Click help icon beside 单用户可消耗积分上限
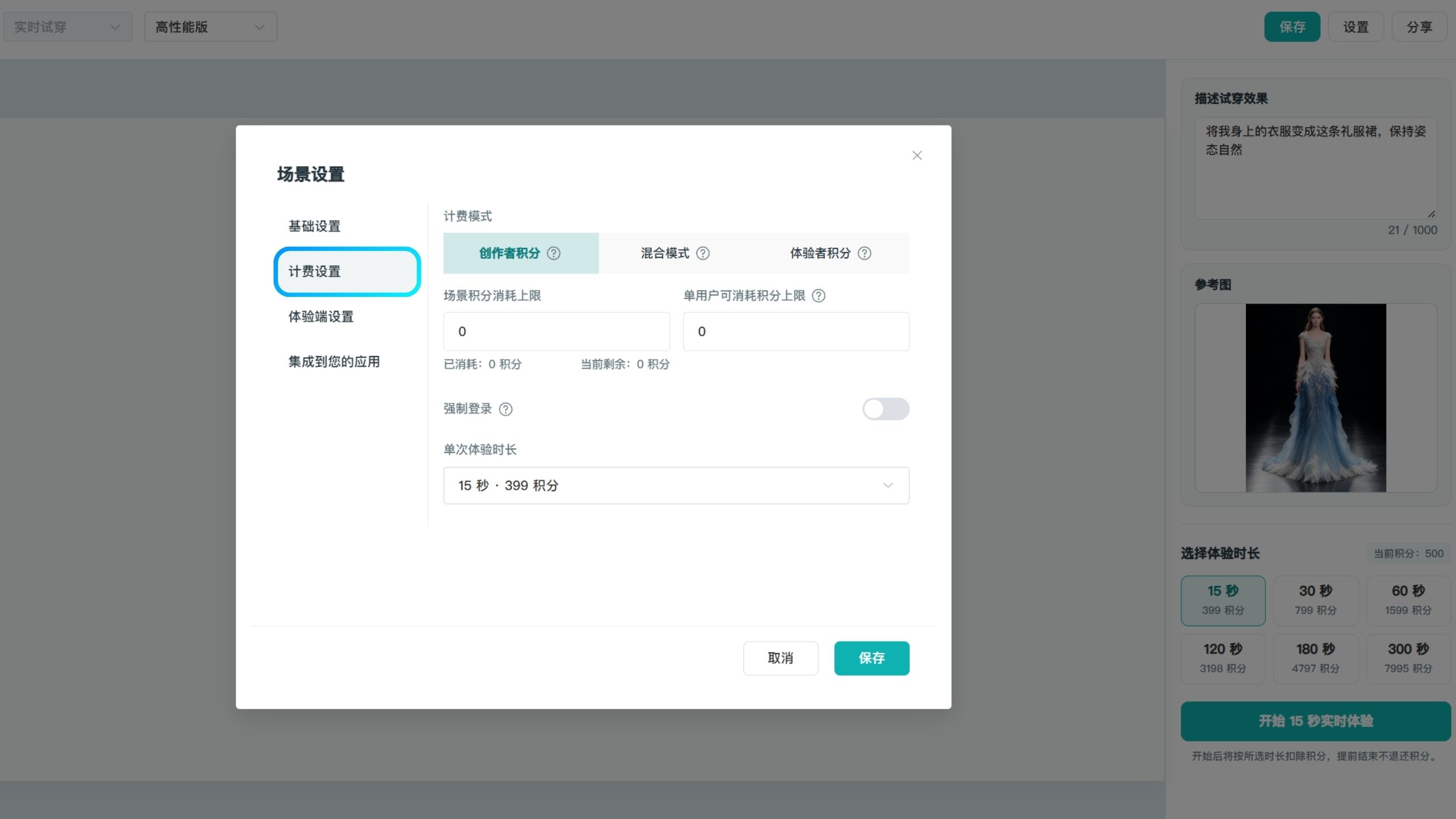Viewport: 1456px width, 819px height. coord(818,296)
